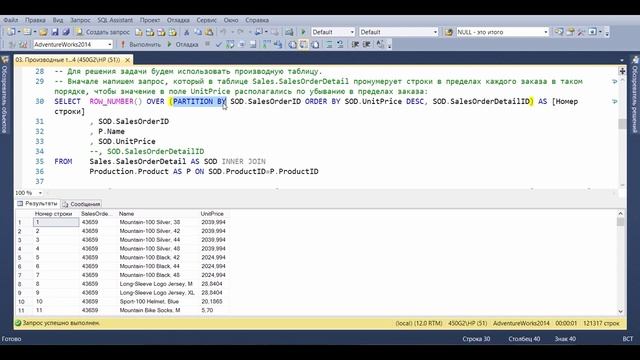Image resolution: width=640 pixels, height=360 pixels.
Task: Select Results to Text mode
Action: tap(292, 44)
